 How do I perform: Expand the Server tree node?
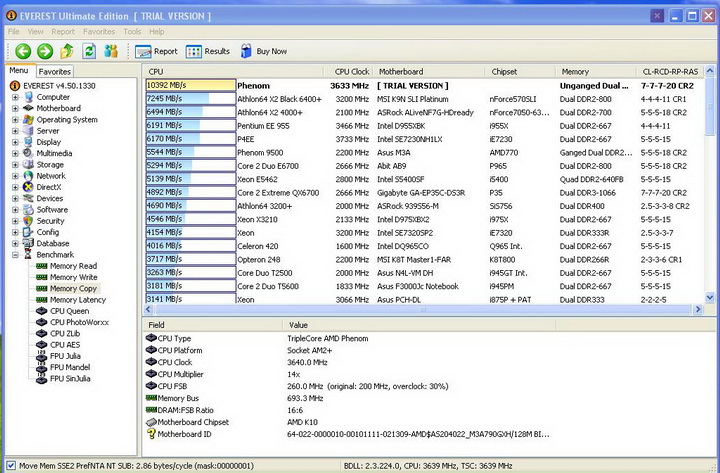[15, 131]
